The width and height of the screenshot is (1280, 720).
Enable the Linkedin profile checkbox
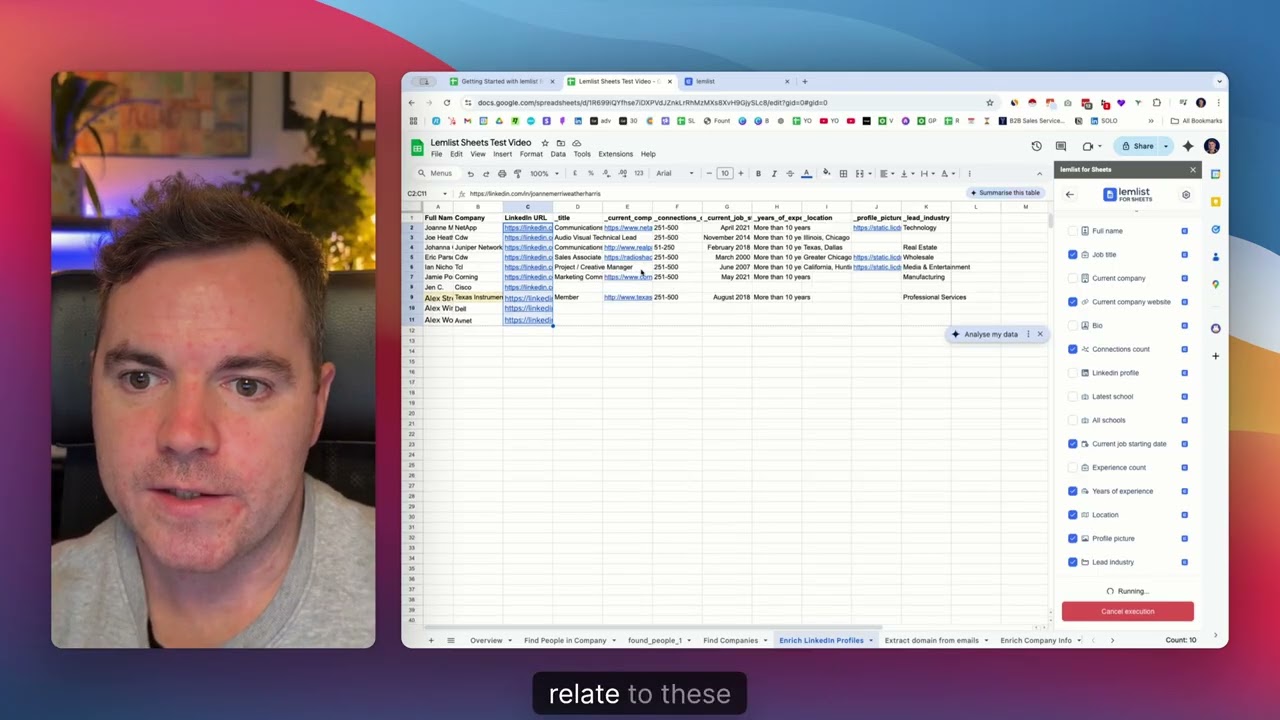coord(1073,373)
